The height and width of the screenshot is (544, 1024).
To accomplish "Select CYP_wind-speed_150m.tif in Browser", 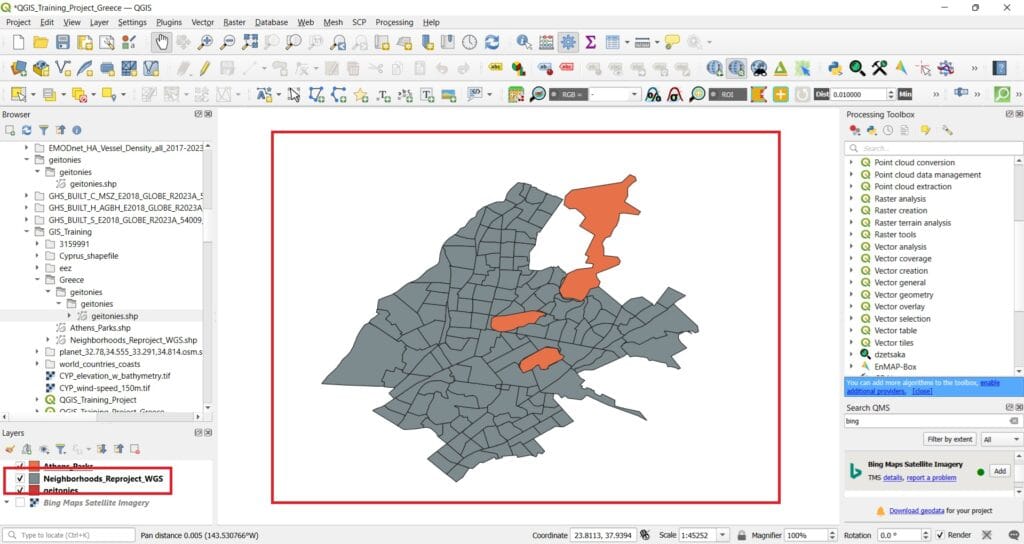I will tap(104, 388).
